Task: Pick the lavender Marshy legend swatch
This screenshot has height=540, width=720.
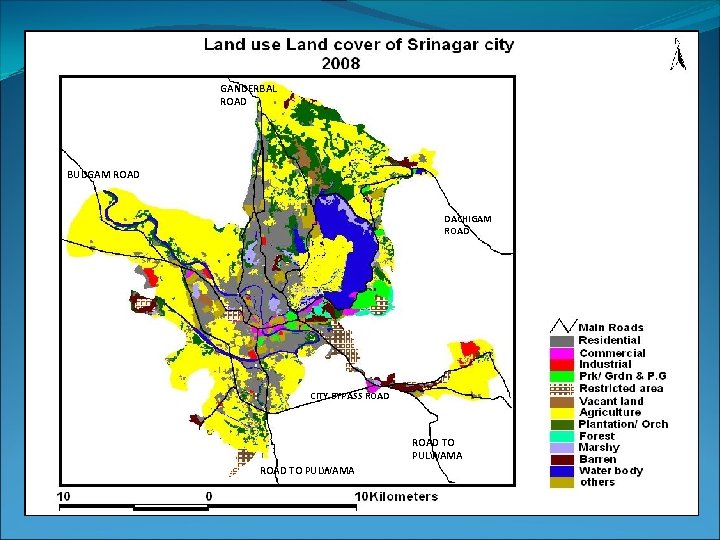Action: click(562, 448)
